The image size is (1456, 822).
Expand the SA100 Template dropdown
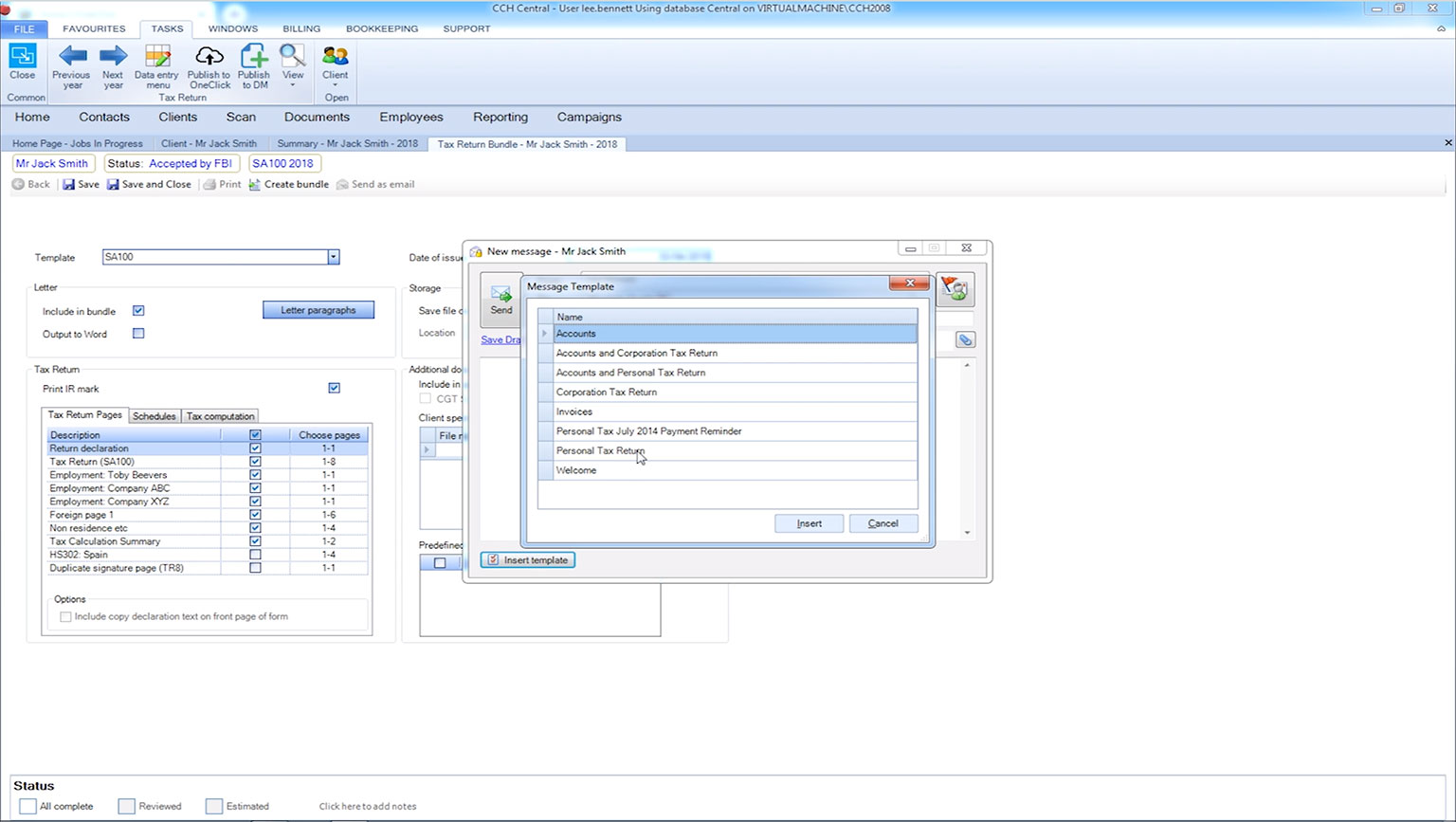(x=333, y=257)
